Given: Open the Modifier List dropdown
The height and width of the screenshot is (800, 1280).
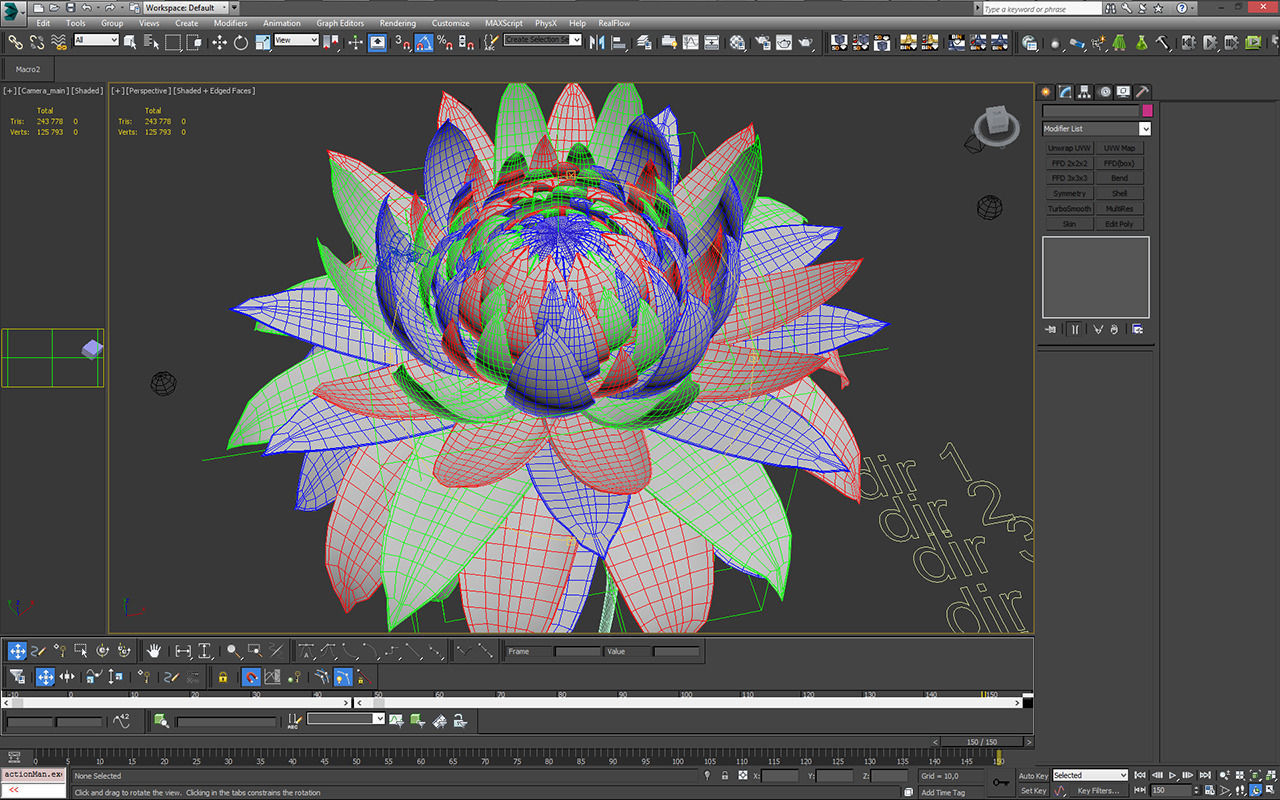Looking at the screenshot, I should [1096, 128].
